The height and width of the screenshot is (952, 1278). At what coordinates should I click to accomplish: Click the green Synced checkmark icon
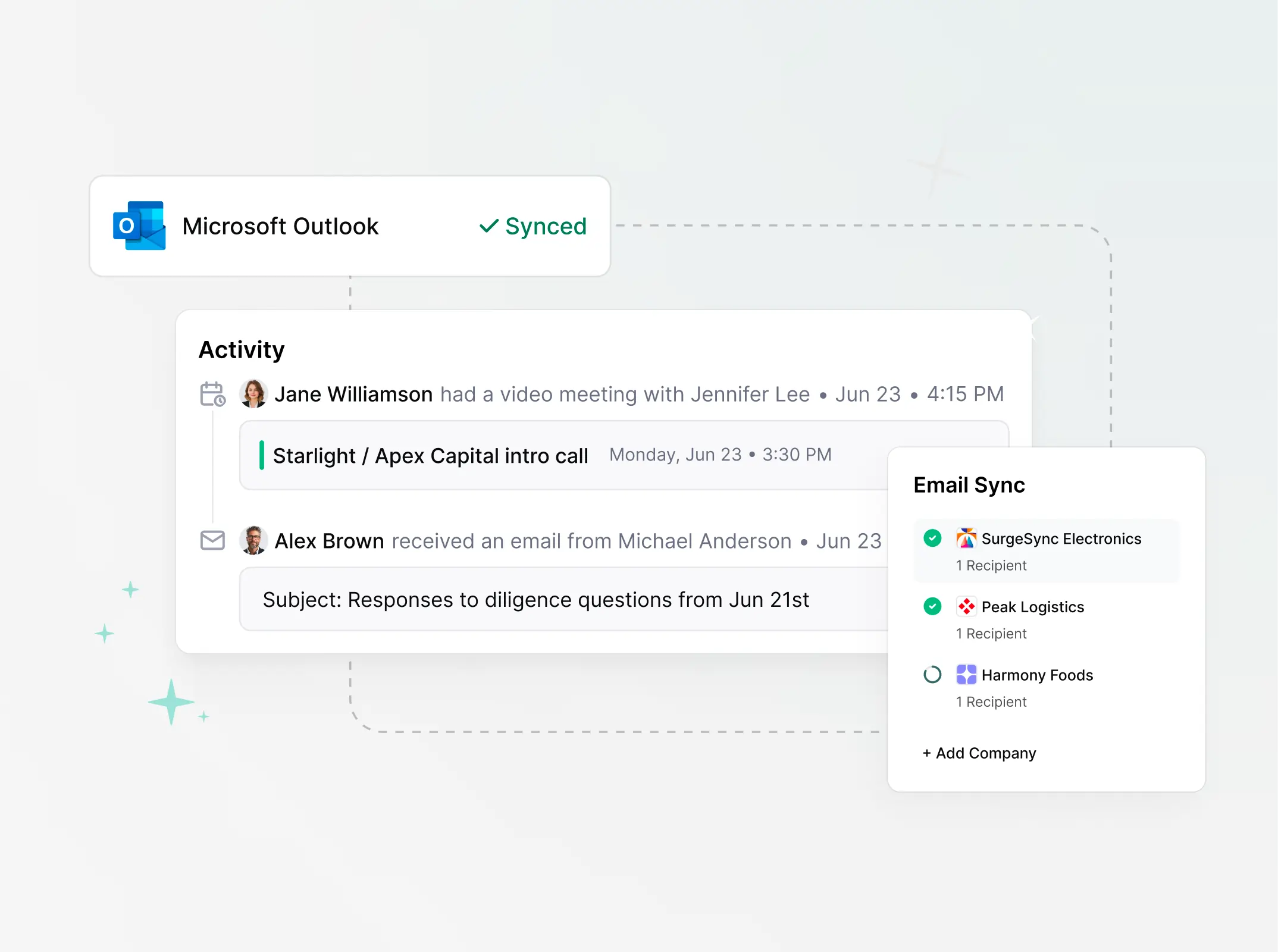pyautogui.click(x=488, y=226)
